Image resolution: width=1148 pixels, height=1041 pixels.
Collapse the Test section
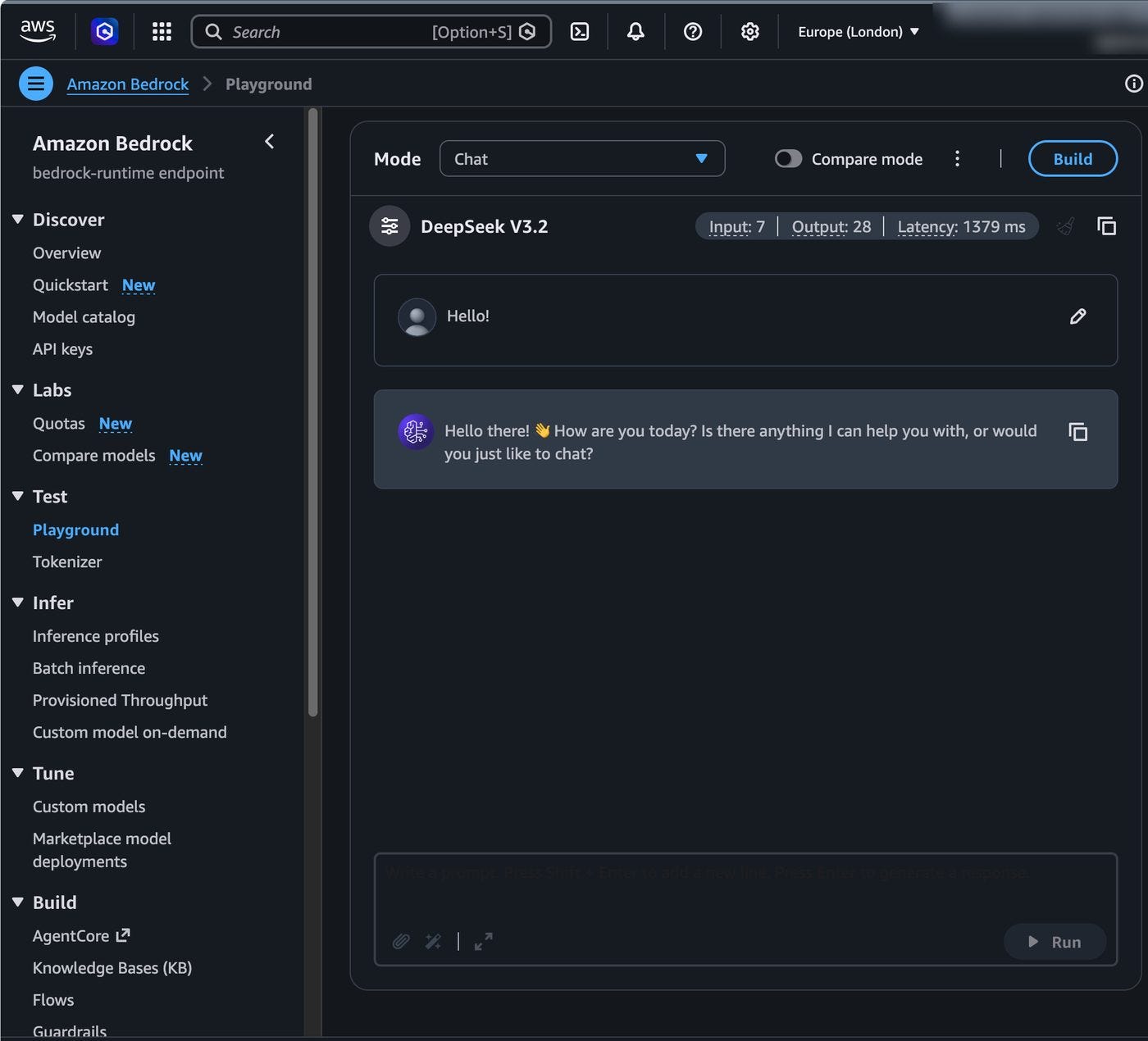(x=18, y=496)
